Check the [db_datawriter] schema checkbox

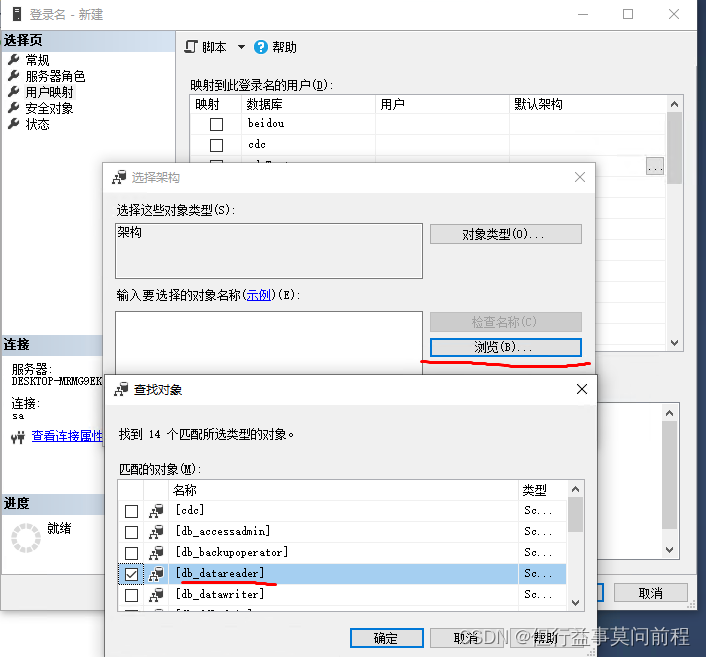coord(131,595)
